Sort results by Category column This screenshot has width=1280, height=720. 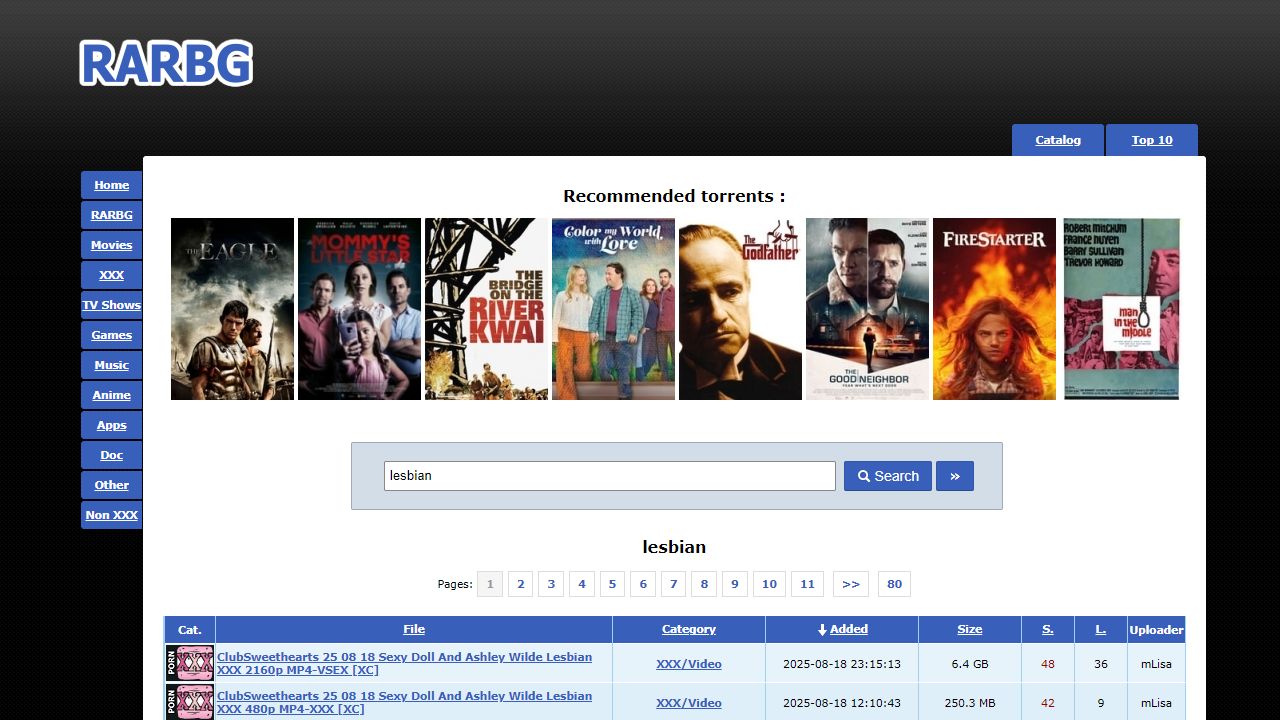(x=689, y=629)
